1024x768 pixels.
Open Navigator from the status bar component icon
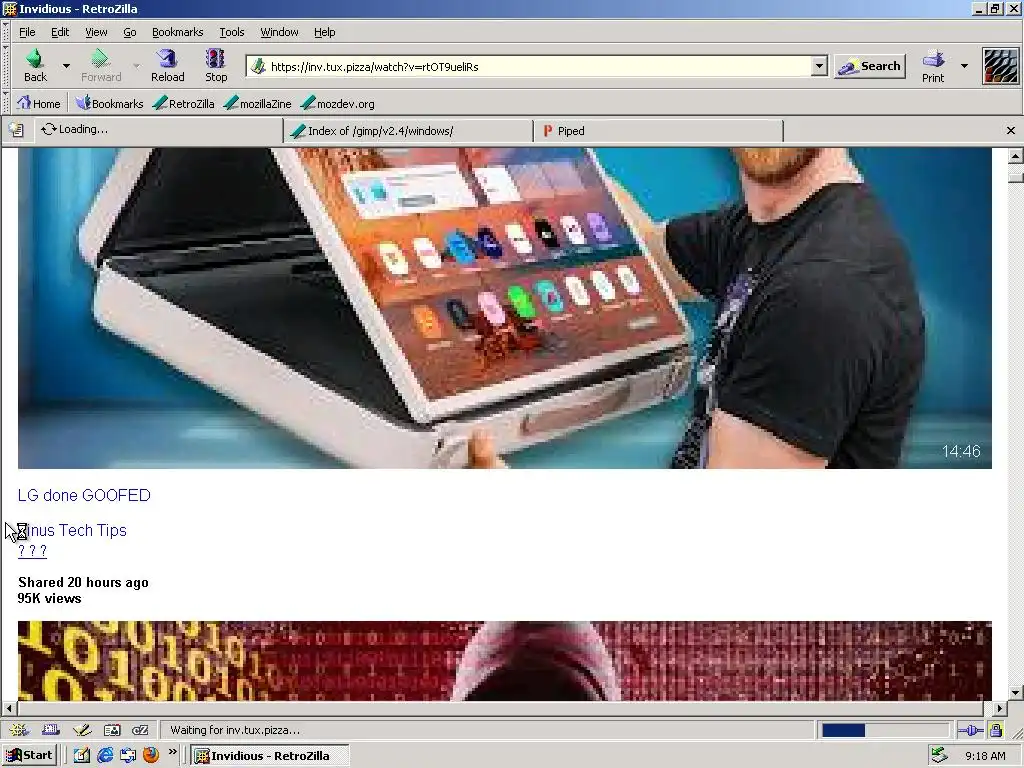click(20, 730)
